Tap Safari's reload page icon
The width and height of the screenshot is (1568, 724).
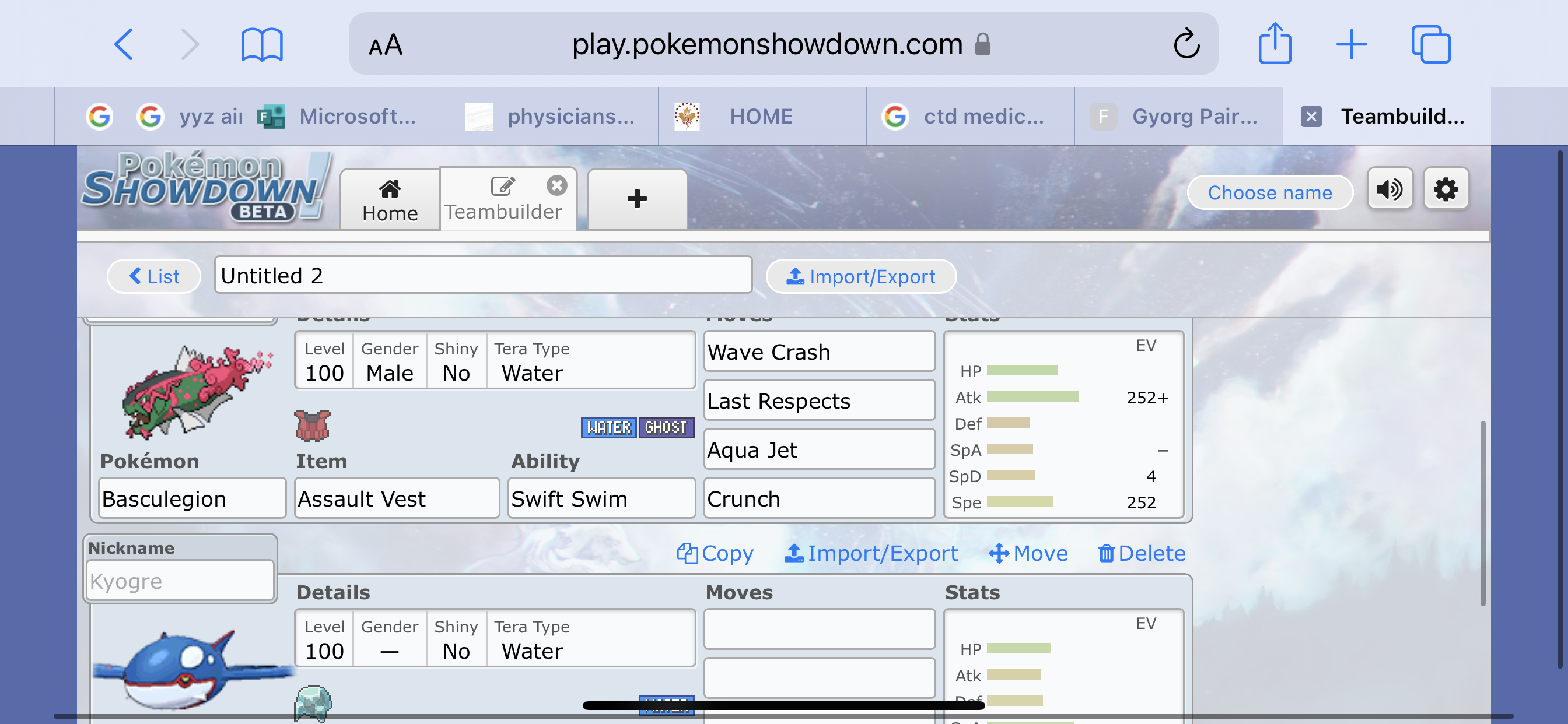1186,44
